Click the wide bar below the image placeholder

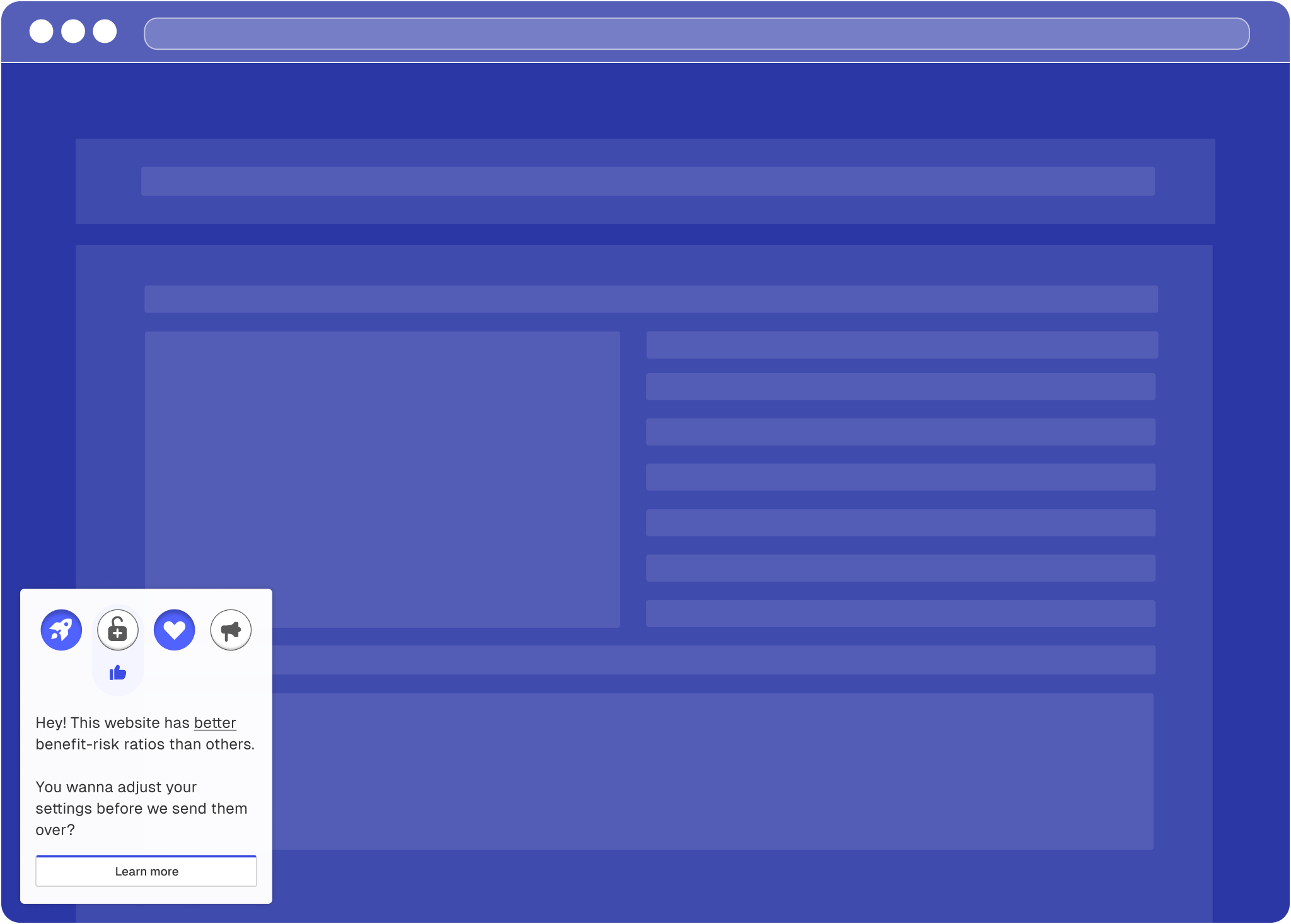[x=712, y=660]
